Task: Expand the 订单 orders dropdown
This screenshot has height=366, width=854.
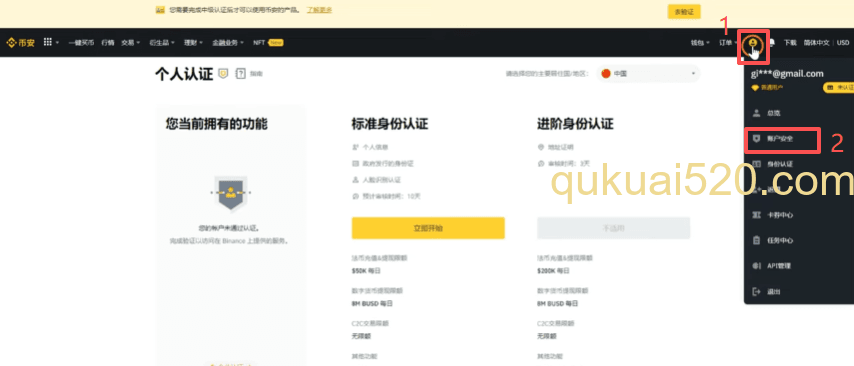Action: tap(728, 42)
